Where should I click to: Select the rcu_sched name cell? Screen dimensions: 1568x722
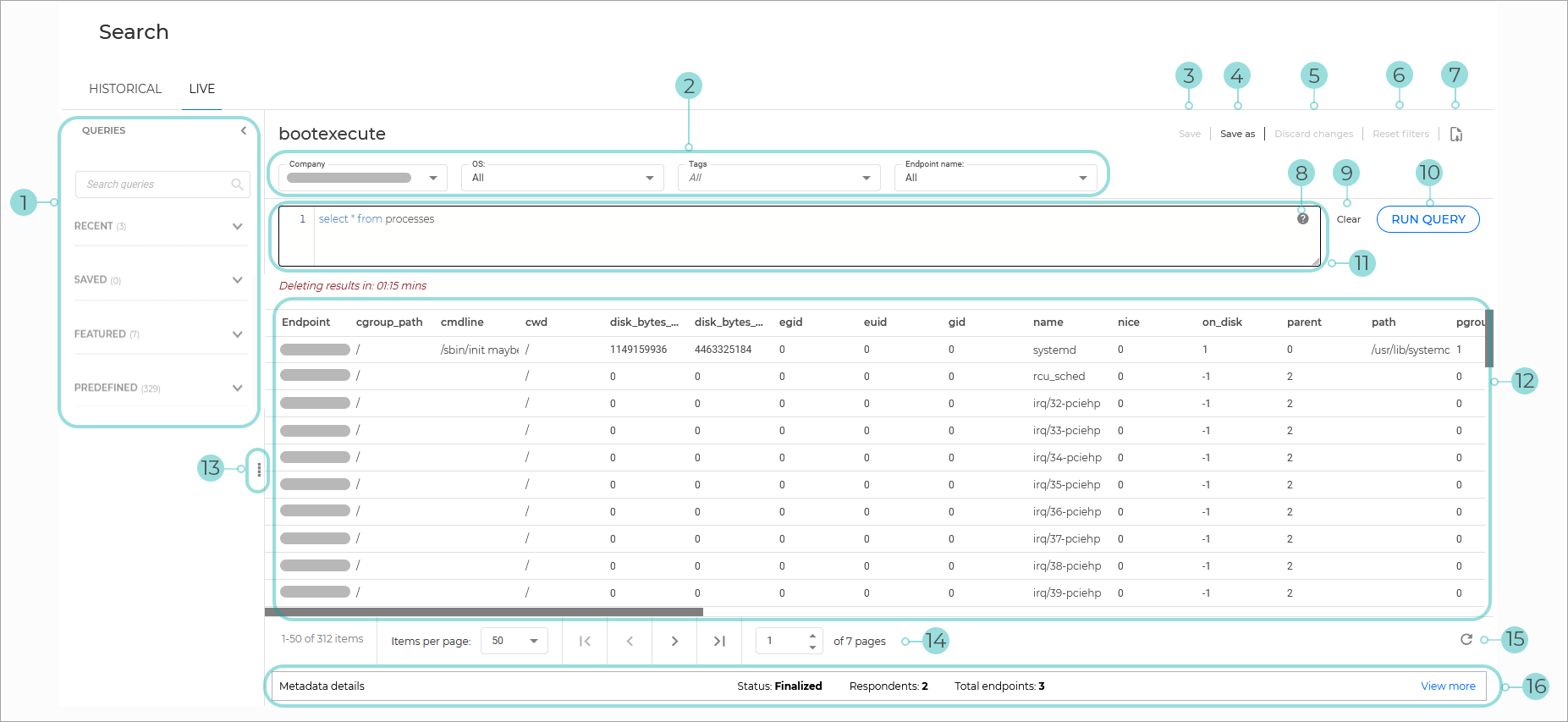pos(1059,377)
